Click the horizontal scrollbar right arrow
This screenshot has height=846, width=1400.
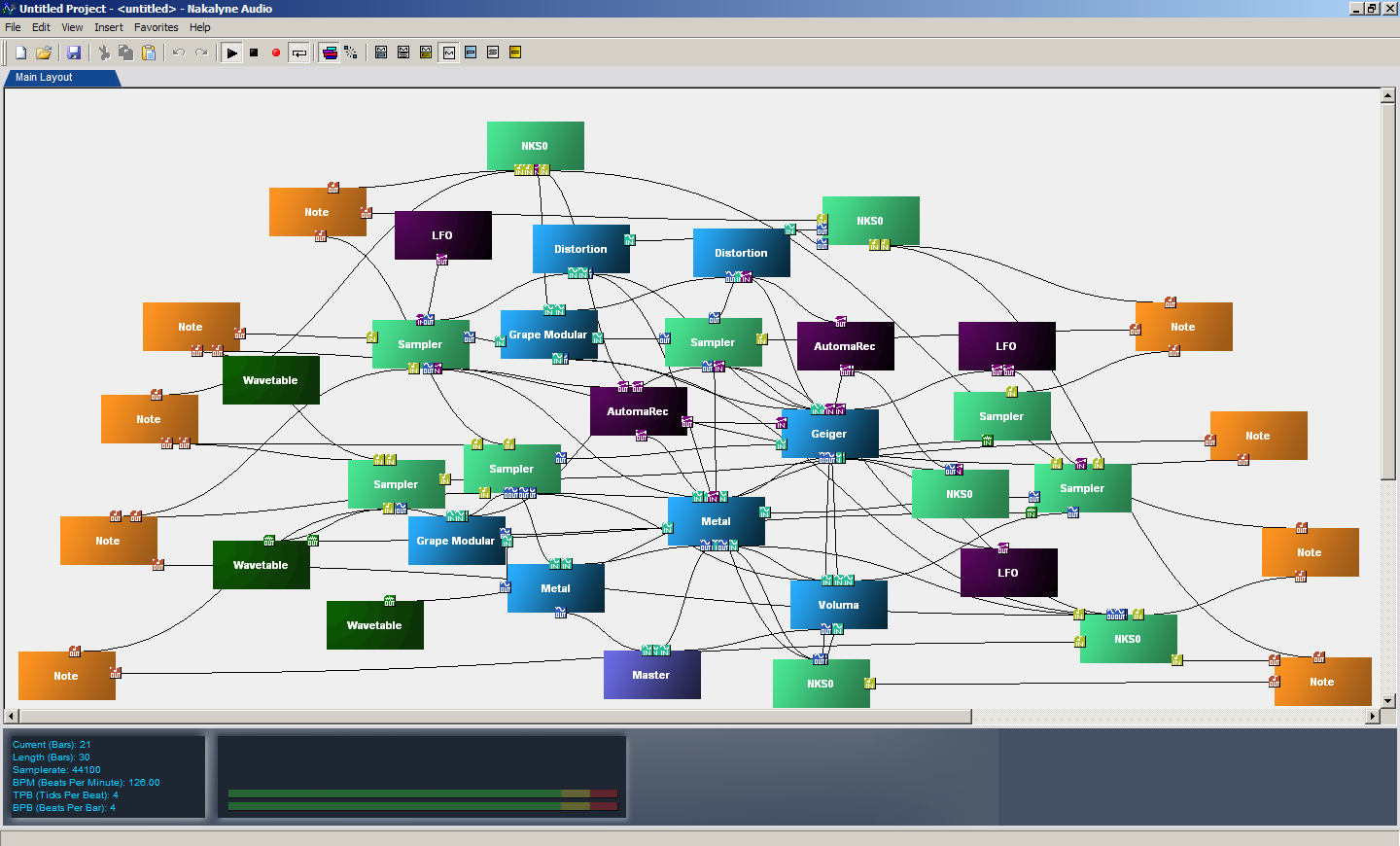(x=1373, y=717)
